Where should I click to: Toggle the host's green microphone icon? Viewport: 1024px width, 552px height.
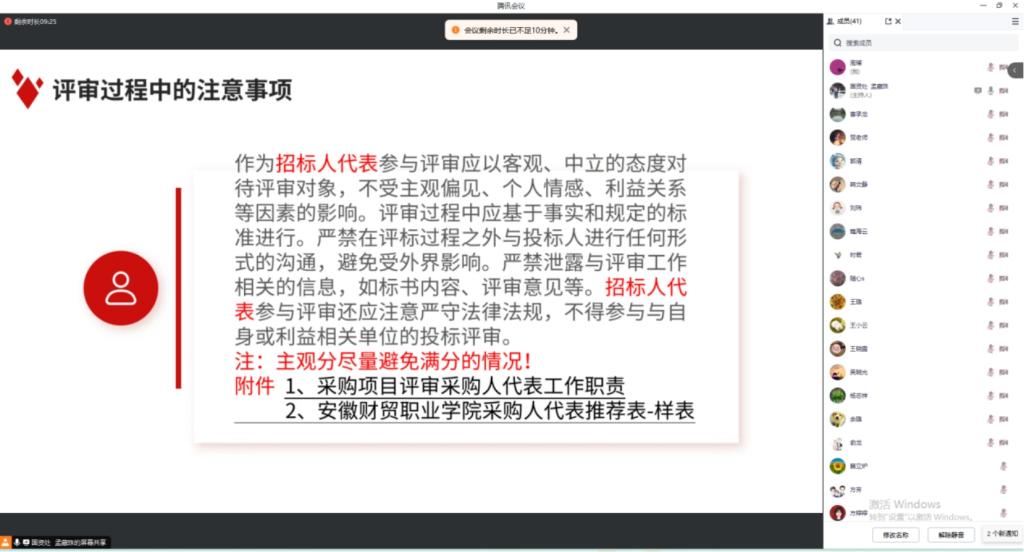pyautogui.click(x=990, y=91)
